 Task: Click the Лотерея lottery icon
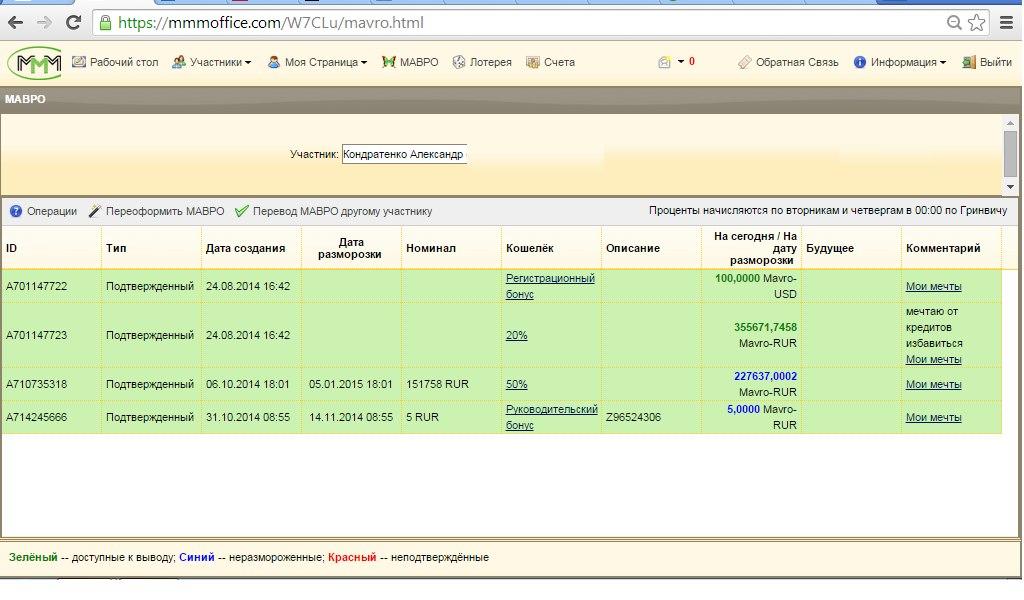tap(459, 62)
